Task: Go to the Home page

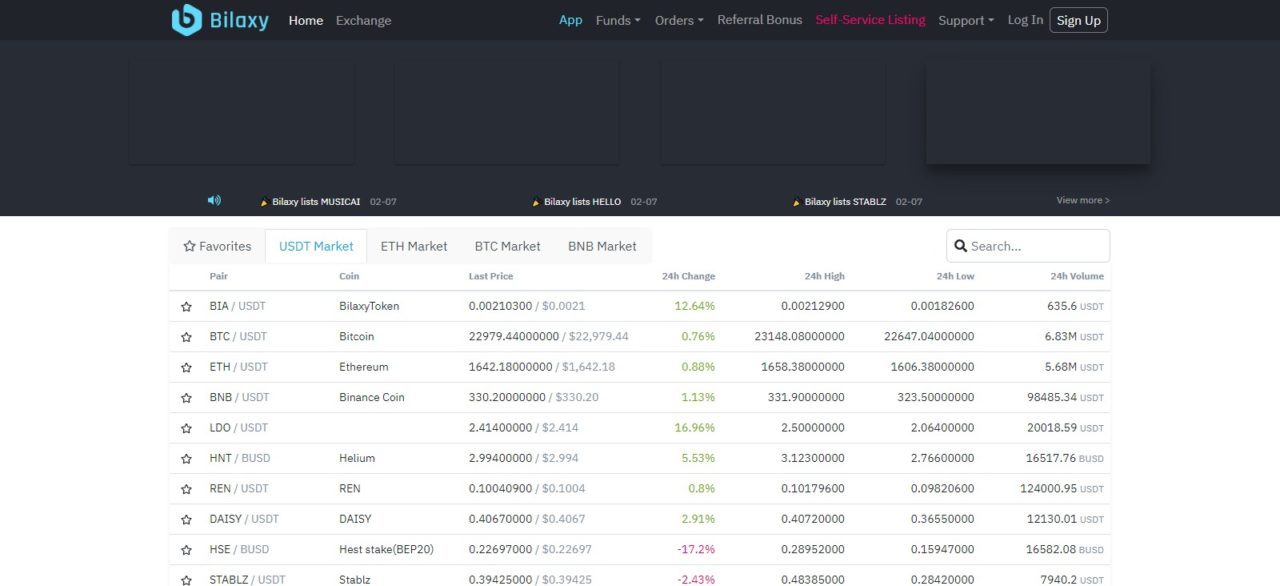Action: point(306,20)
